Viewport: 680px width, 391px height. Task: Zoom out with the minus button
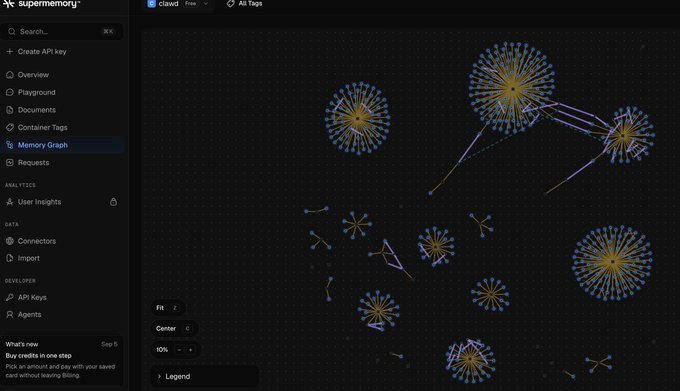tap(179, 350)
